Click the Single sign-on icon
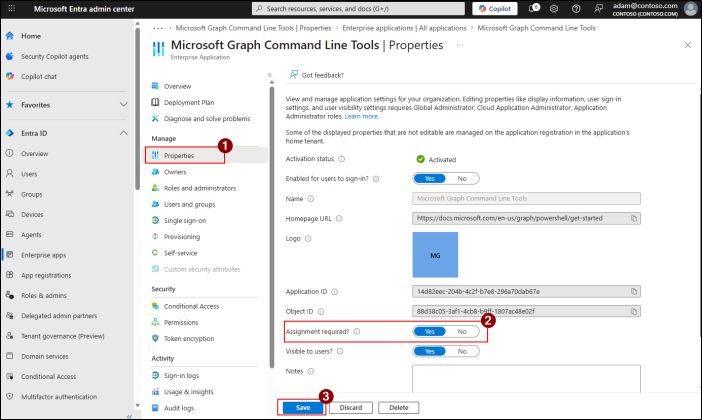702x420 pixels. (x=155, y=220)
